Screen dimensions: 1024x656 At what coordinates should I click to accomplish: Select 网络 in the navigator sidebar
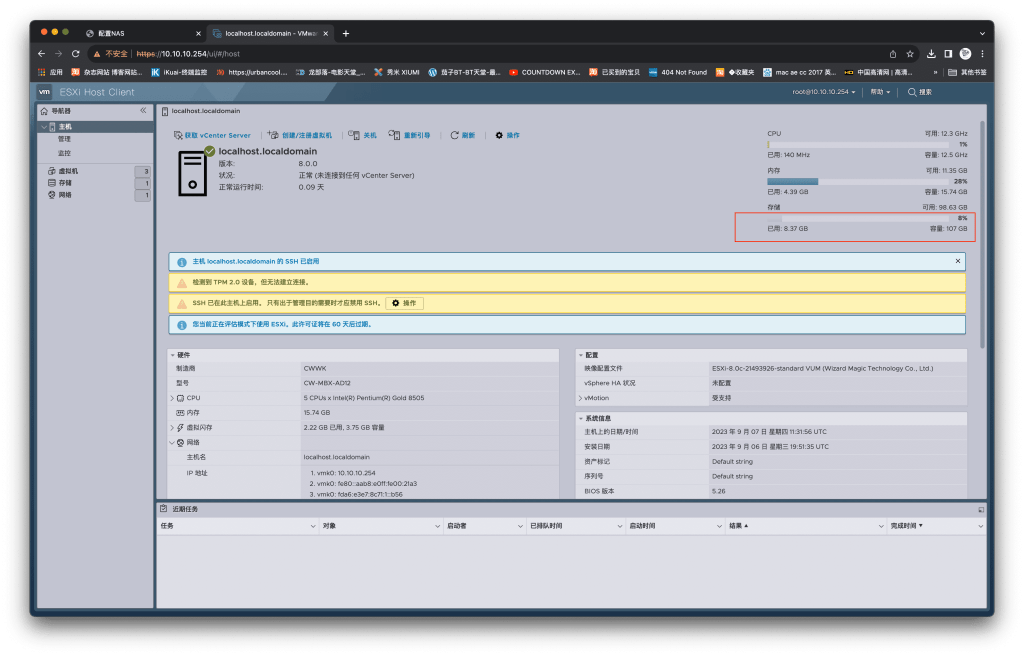(65, 195)
